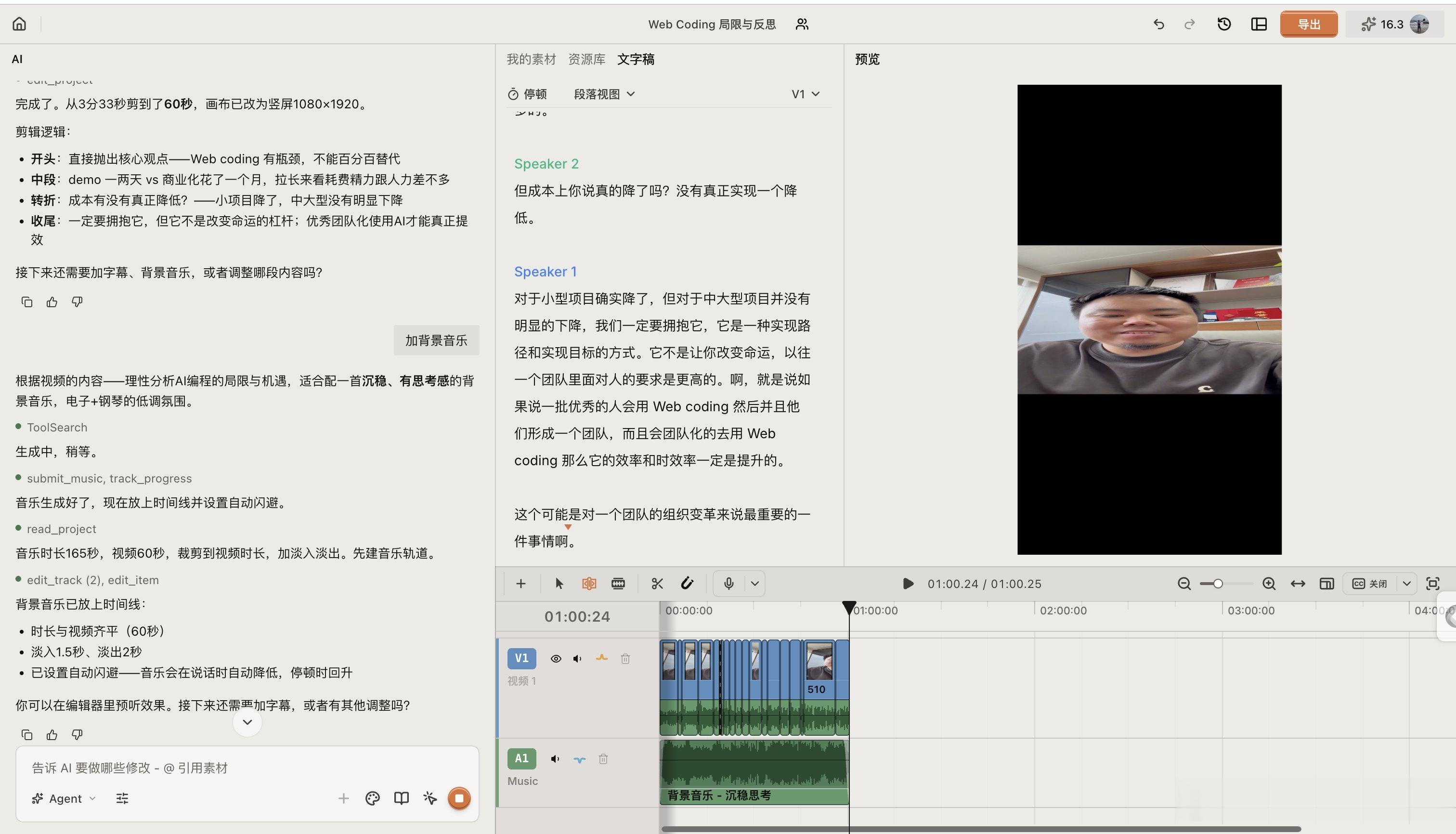Switch to 我的素材 tab
This screenshot has width=1456, height=834.
531,59
